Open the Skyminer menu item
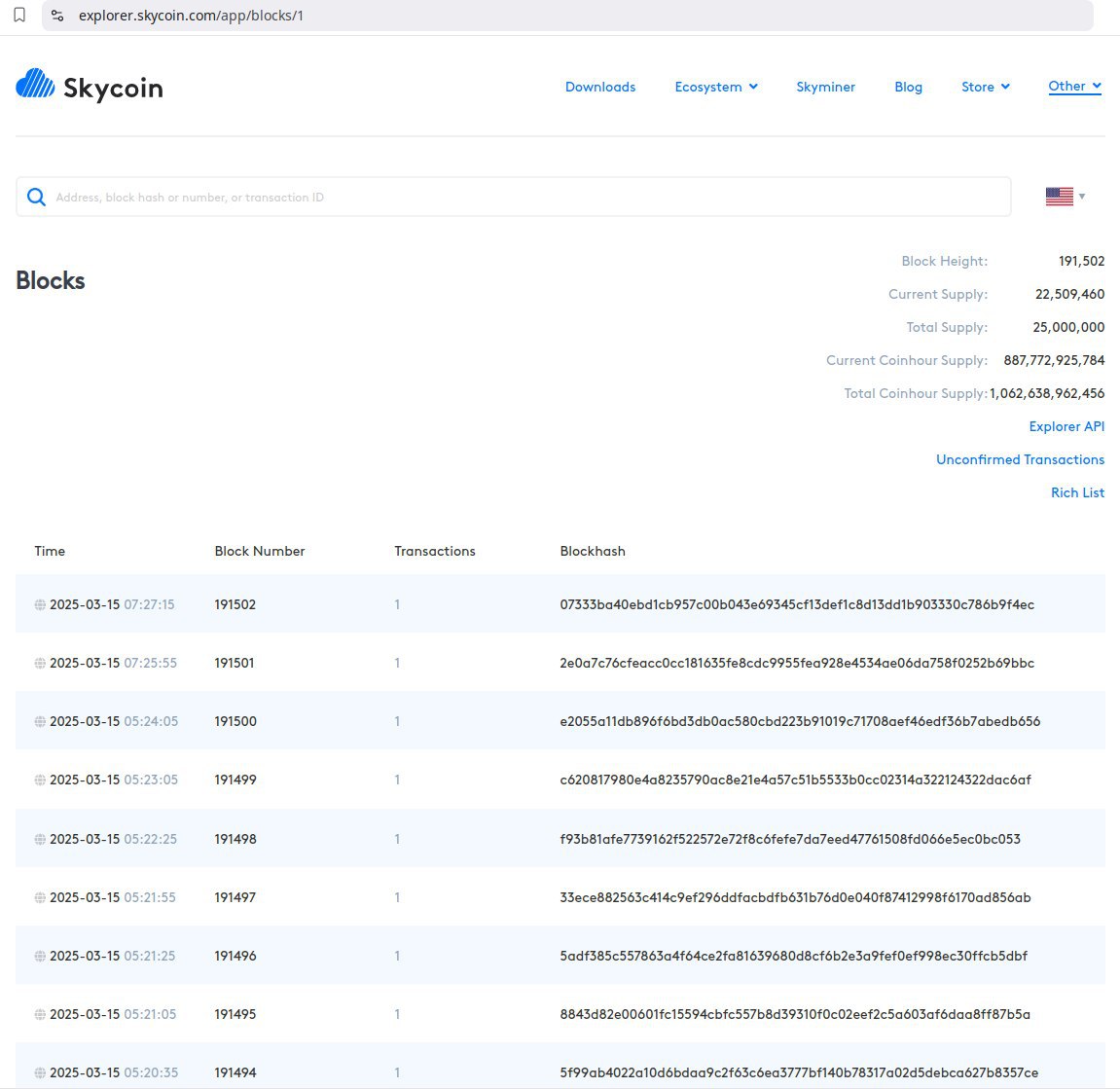1120x1089 pixels. click(x=825, y=87)
